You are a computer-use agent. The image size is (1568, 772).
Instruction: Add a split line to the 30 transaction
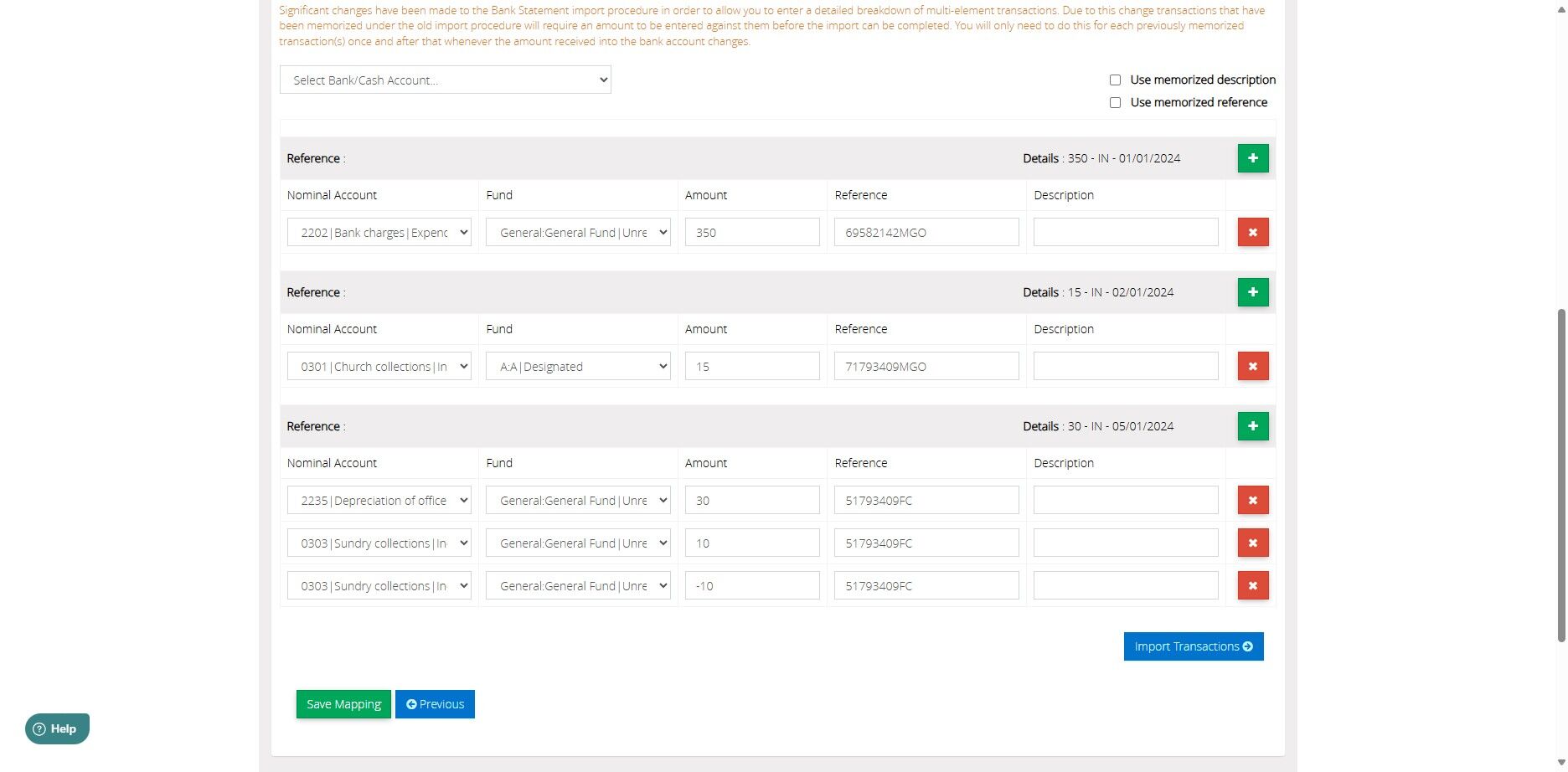click(1252, 426)
